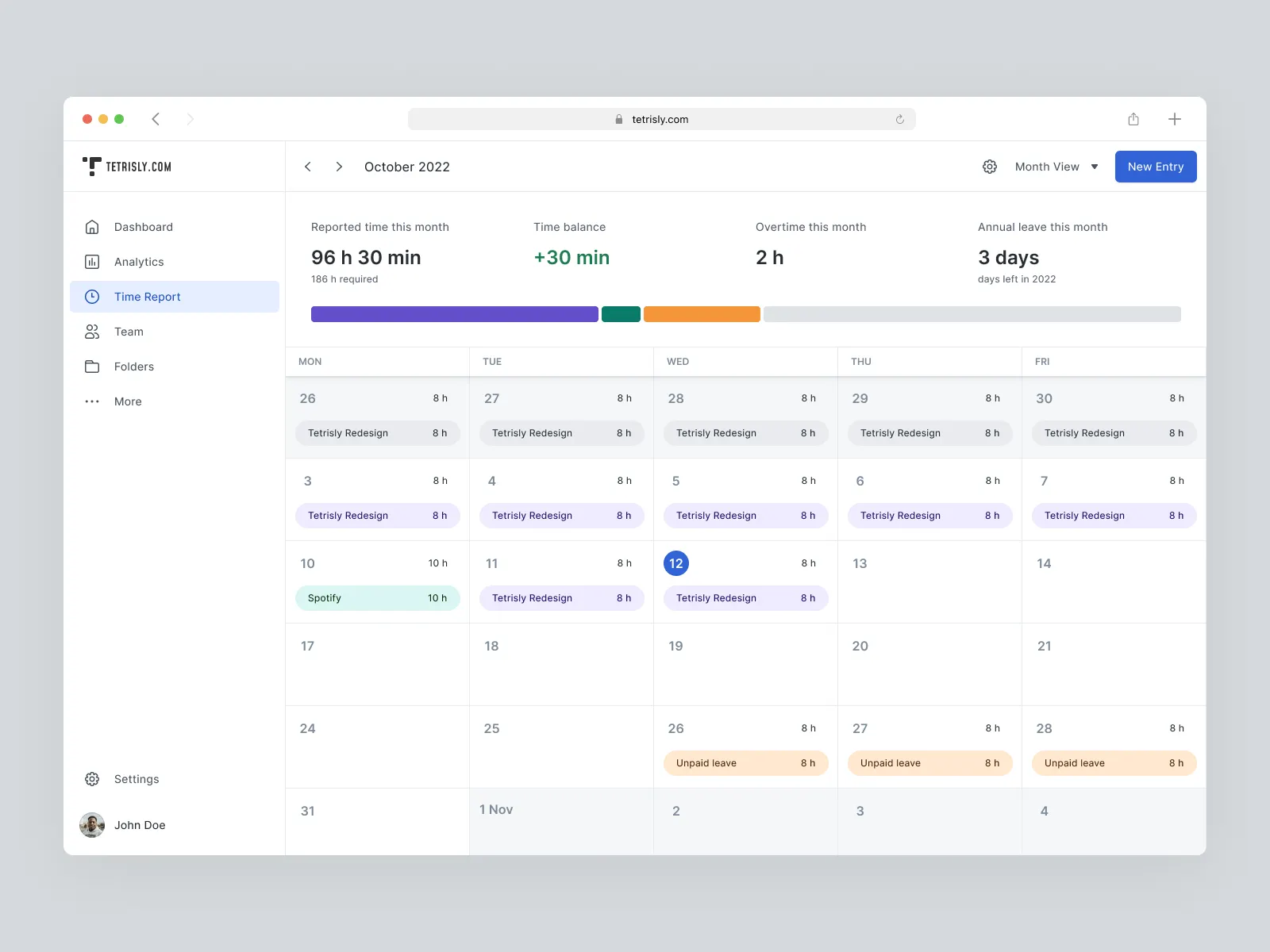Open the Folders icon in sidebar
Screen dimensions: 1270x952
[92, 367]
